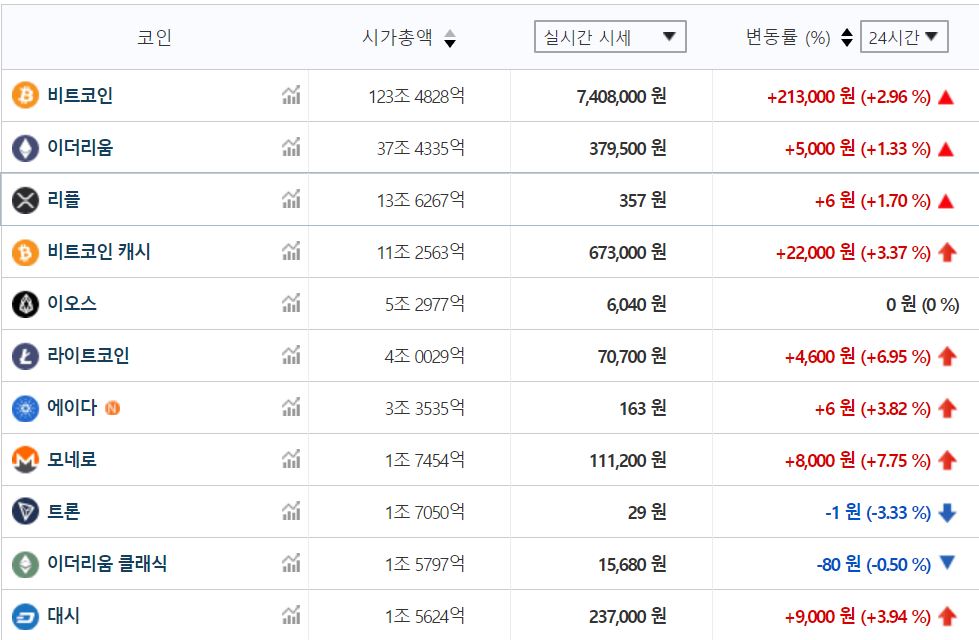Open the 비트코인 coin name link
This screenshot has height=640, width=979.
(80, 96)
